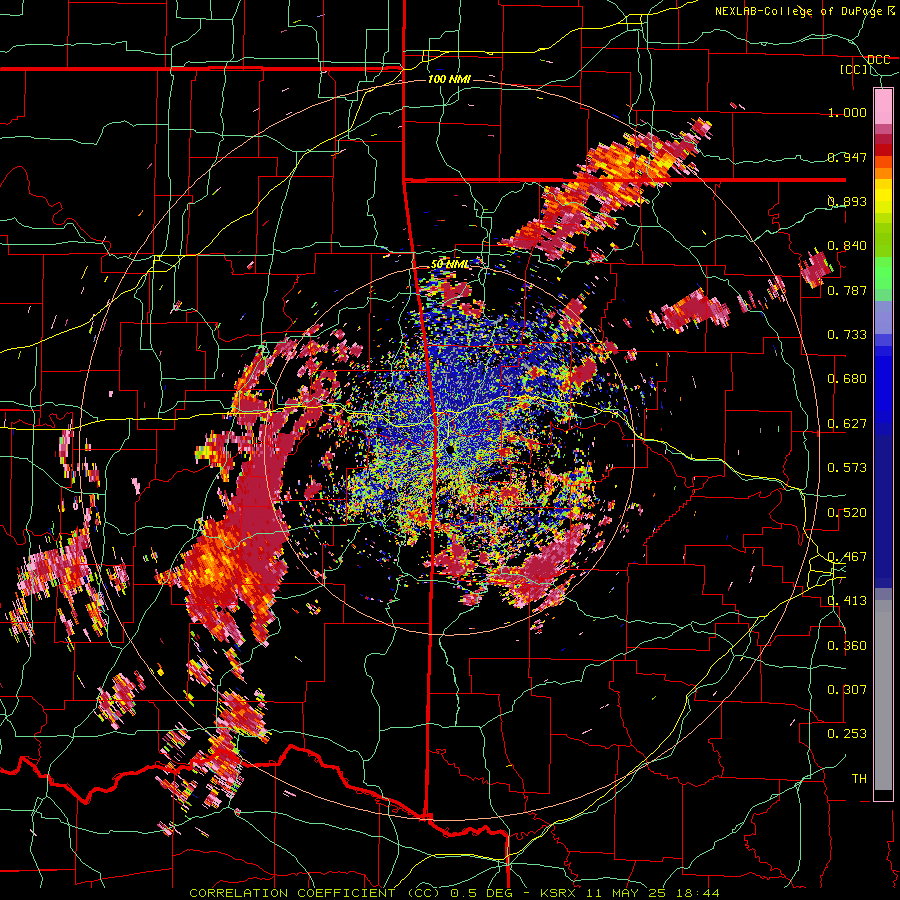
Task: Click the [CC] legend header label
Action: click(854, 69)
